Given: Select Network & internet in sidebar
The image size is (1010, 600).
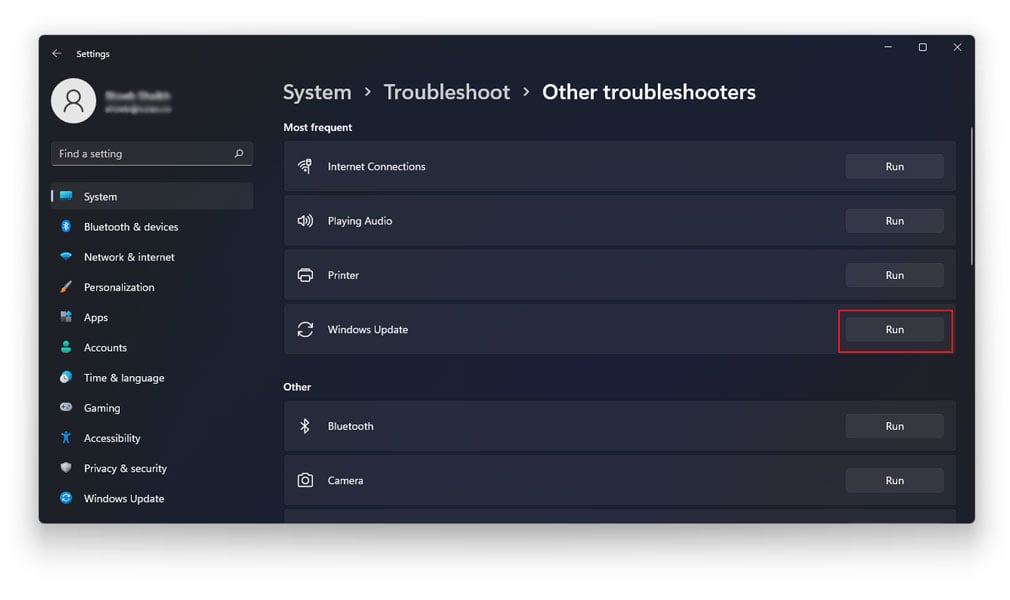Looking at the screenshot, I should [152, 256].
